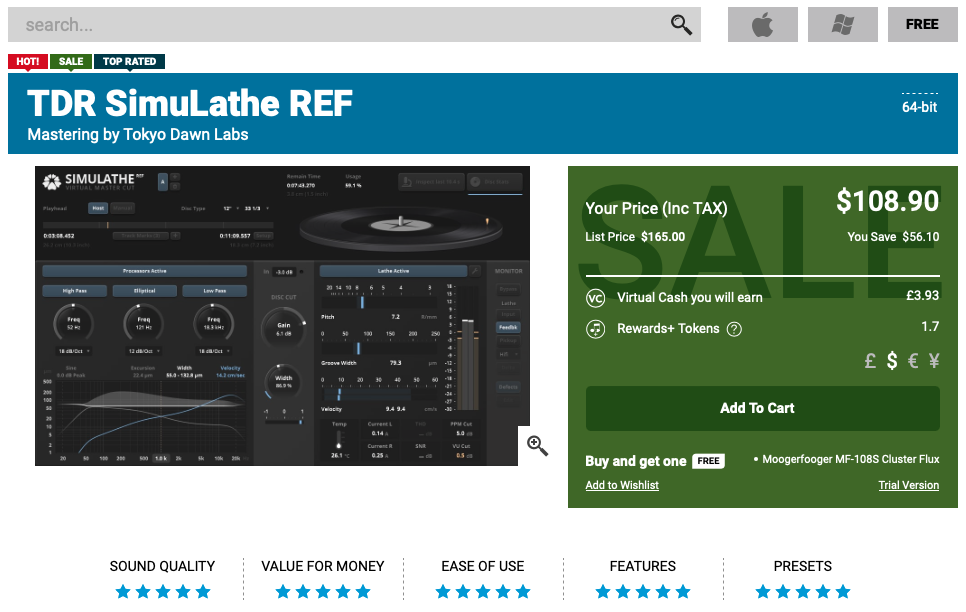The width and height of the screenshot is (966, 612).
Task: Click the TDR SimuLathe REF title
Action: [190, 103]
